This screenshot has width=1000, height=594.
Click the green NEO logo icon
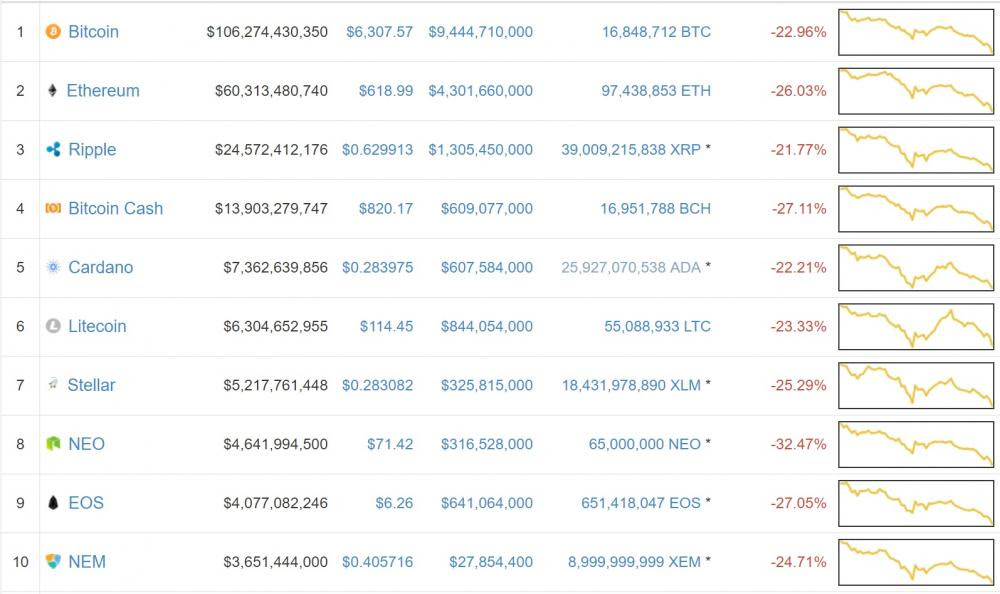coord(53,444)
